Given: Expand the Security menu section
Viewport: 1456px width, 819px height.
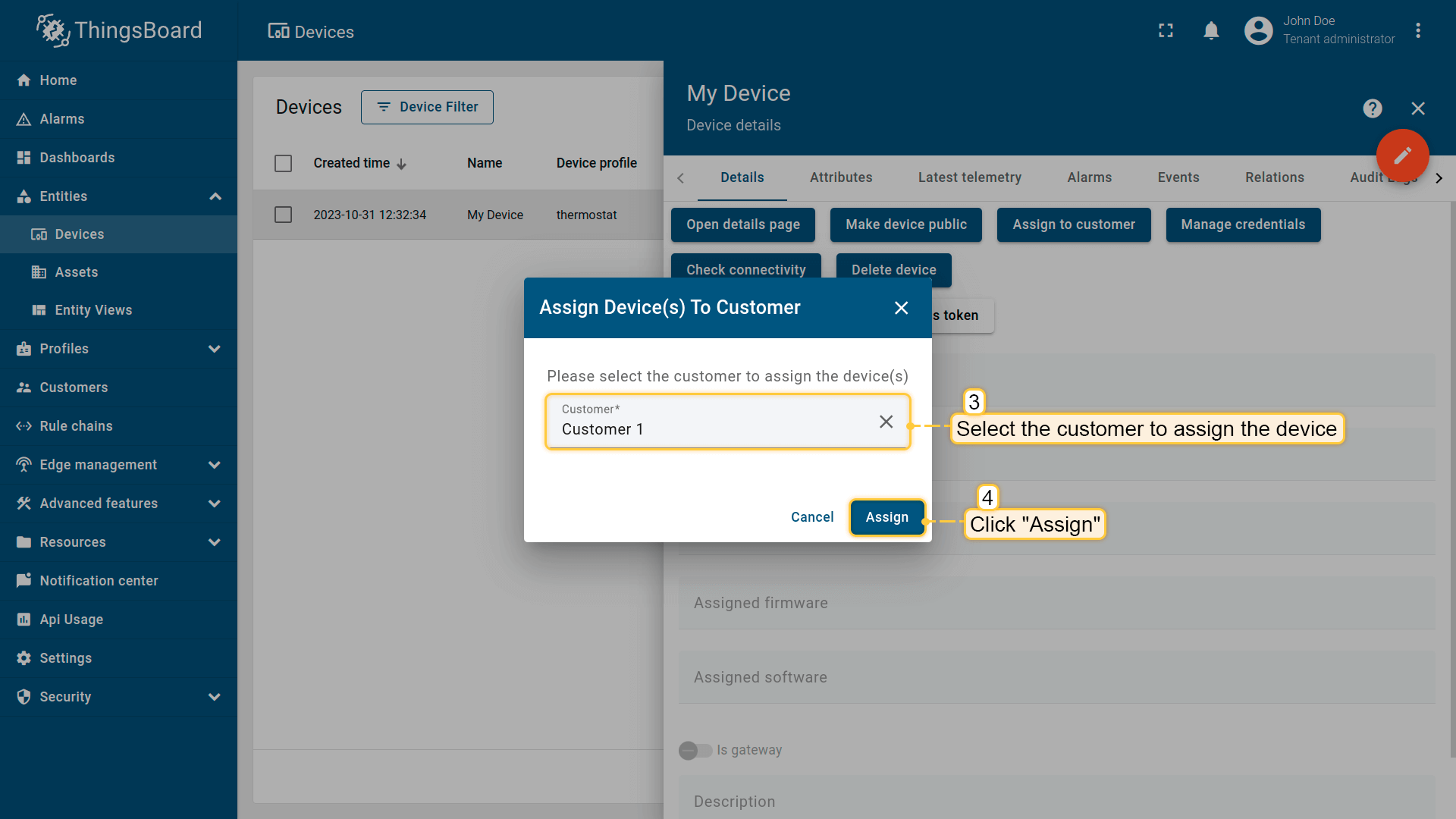Looking at the screenshot, I should [214, 697].
